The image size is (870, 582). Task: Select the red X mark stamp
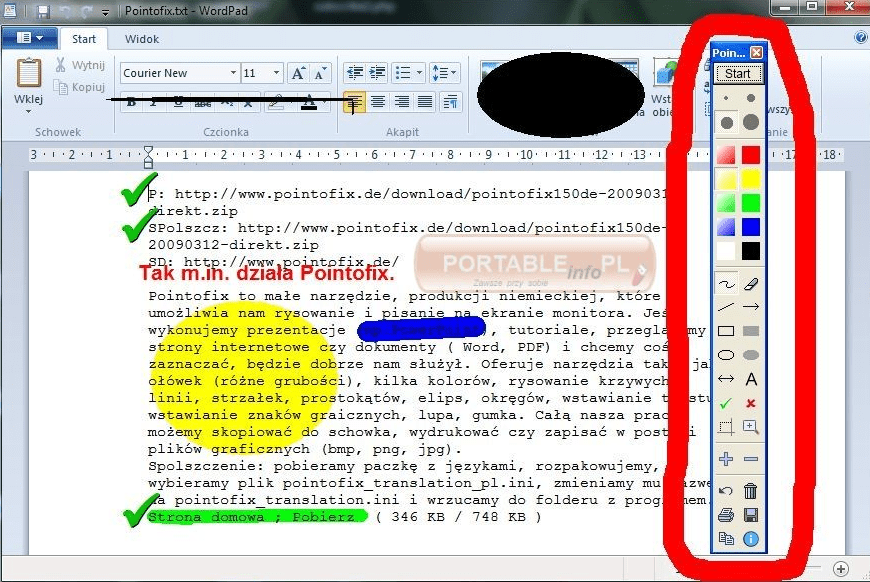751,403
